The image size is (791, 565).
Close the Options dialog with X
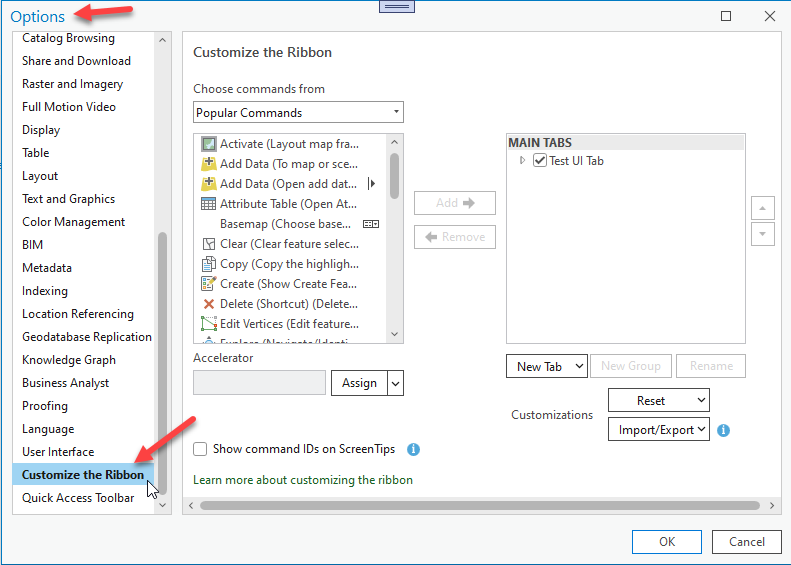pyautogui.click(x=770, y=16)
